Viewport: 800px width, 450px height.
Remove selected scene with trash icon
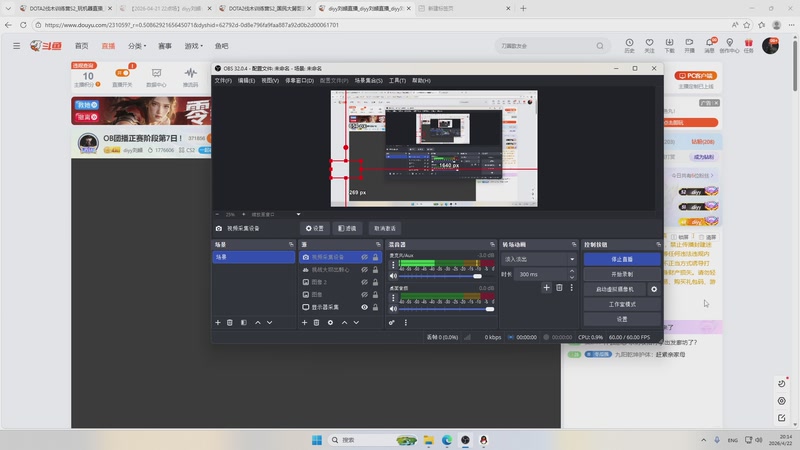coord(230,322)
